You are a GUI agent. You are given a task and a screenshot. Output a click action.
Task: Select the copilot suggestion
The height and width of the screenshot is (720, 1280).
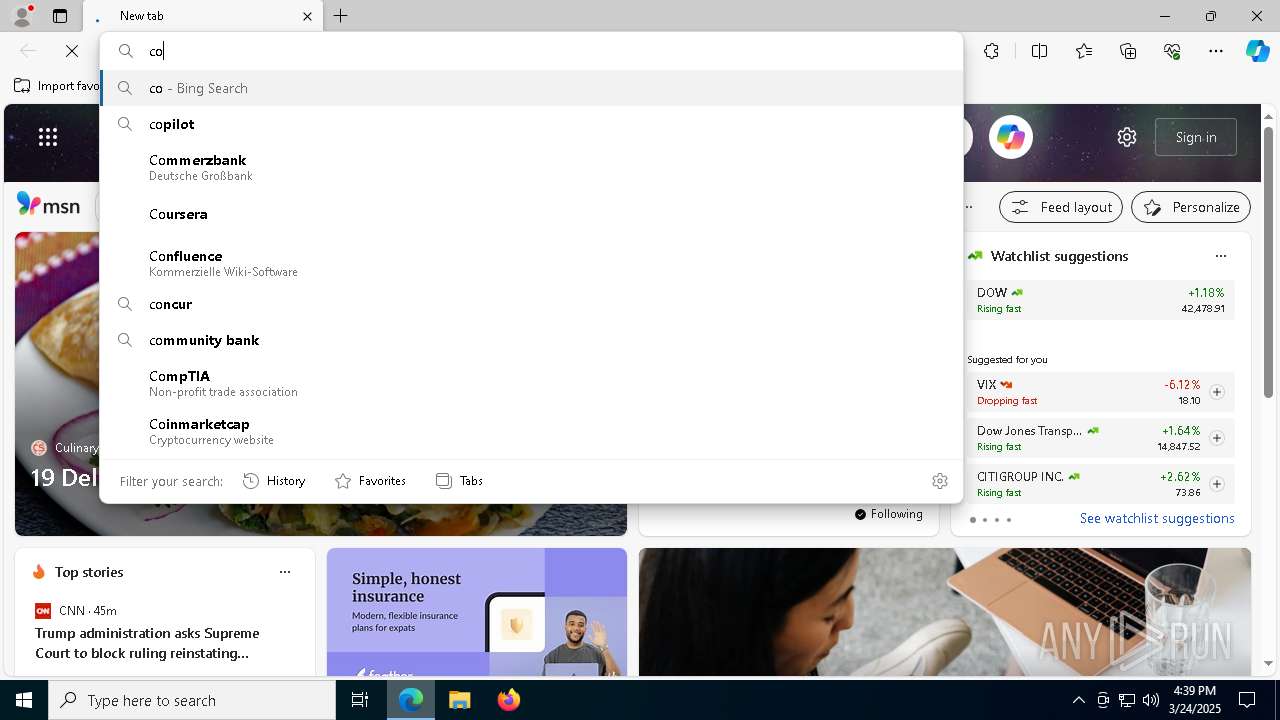coord(531,124)
